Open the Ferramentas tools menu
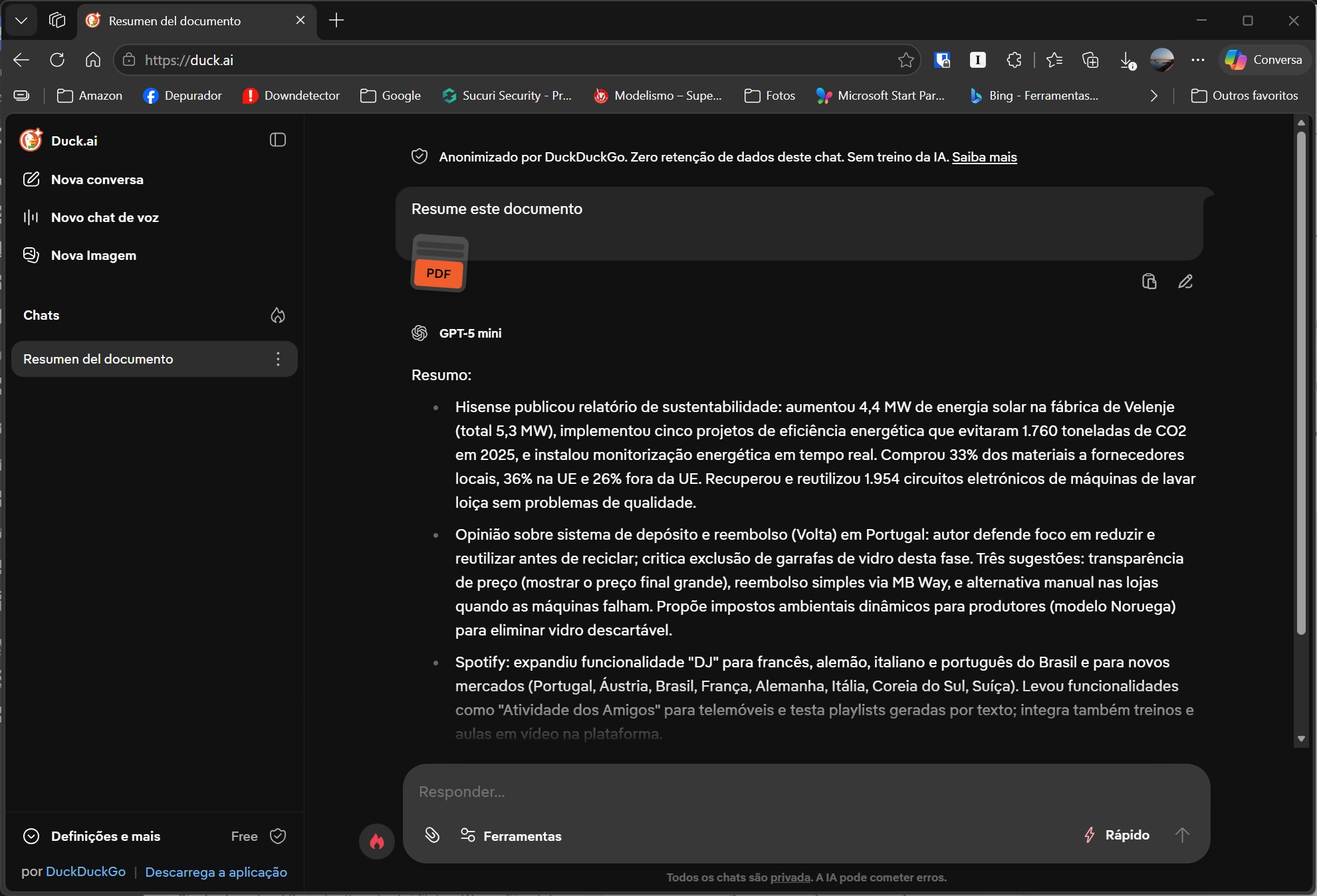Screen dimensions: 1317x896 [511, 836]
